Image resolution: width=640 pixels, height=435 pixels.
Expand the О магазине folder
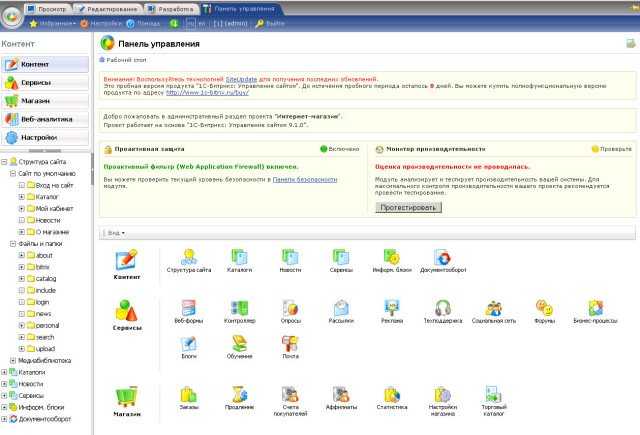pyautogui.click(x=22, y=232)
